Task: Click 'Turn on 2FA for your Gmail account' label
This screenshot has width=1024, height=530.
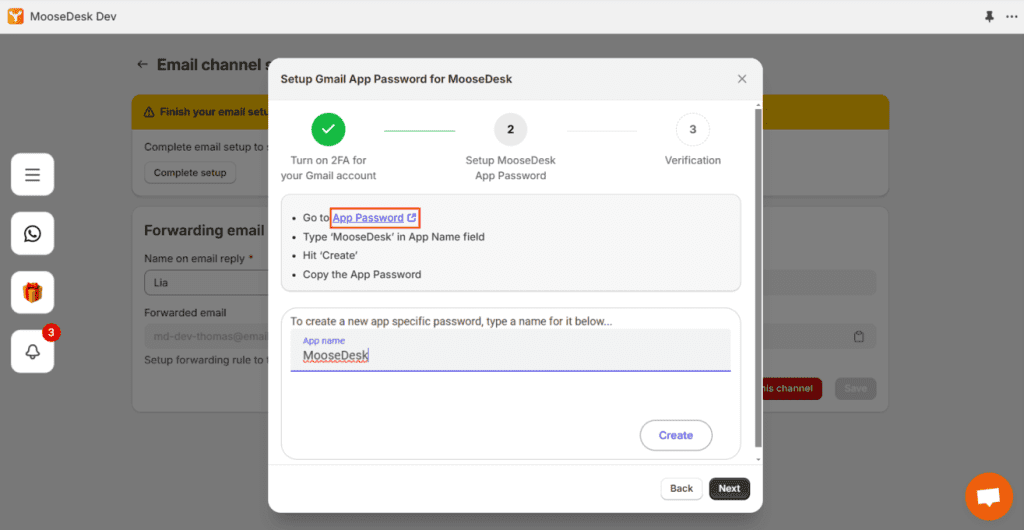Action: click(328, 168)
